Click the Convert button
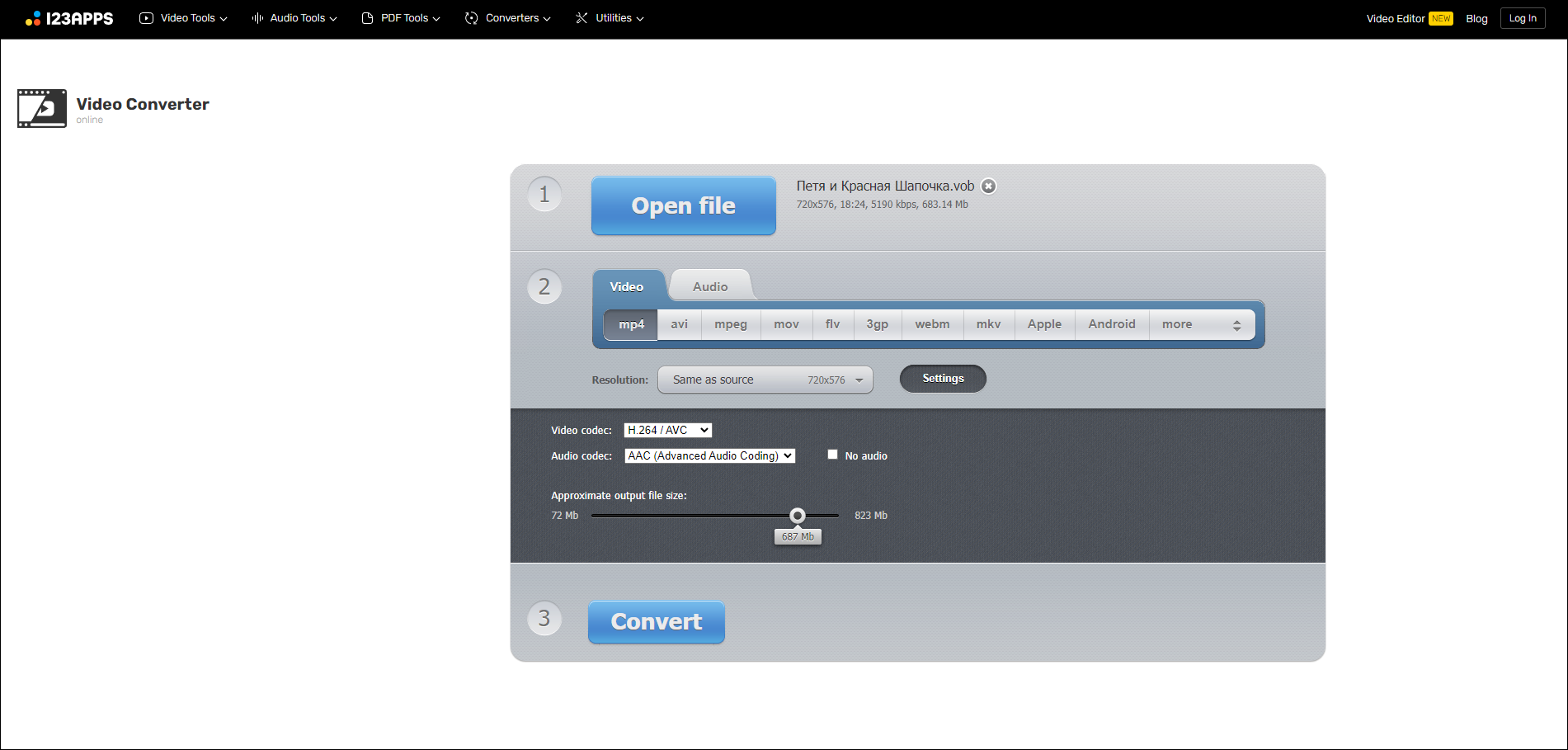Screen dimensions: 1568x750 click(x=657, y=622)
